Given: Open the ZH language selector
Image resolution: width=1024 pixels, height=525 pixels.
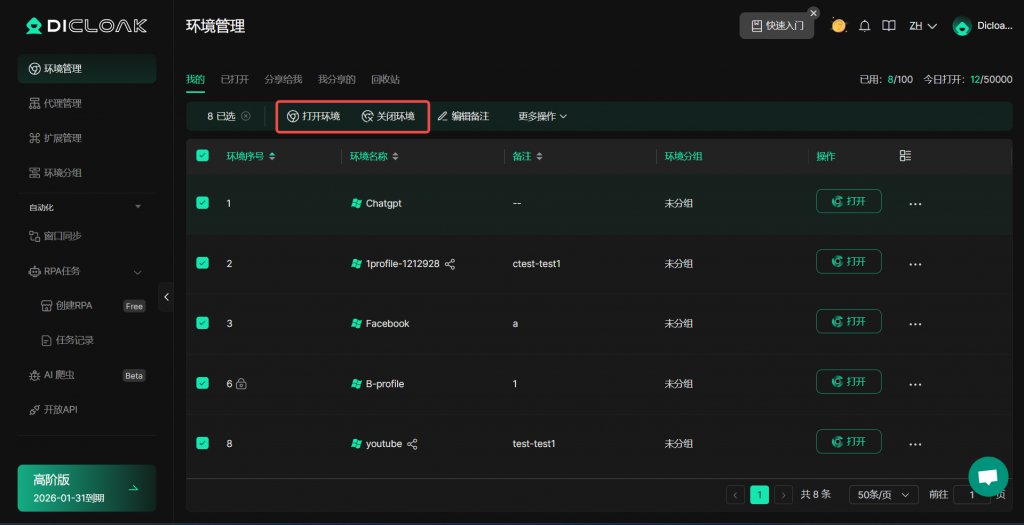Looking at the screenshot, I should (x=922, y=26).
